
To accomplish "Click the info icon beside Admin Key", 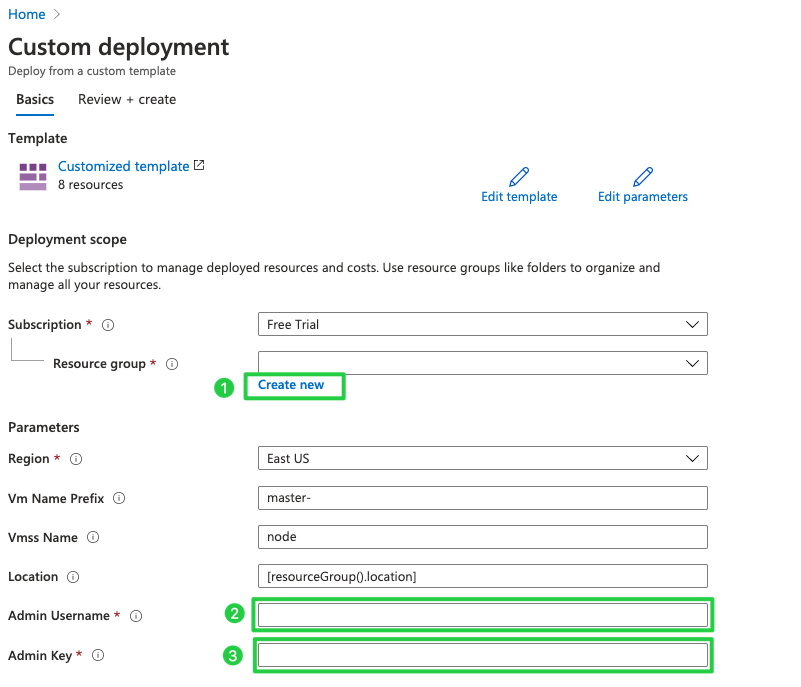I will tap(97, 655).
